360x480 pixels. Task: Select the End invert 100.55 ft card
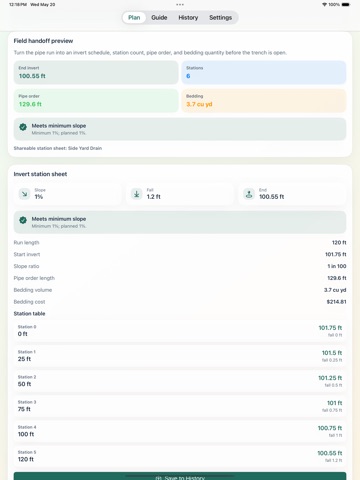point(96,72)
